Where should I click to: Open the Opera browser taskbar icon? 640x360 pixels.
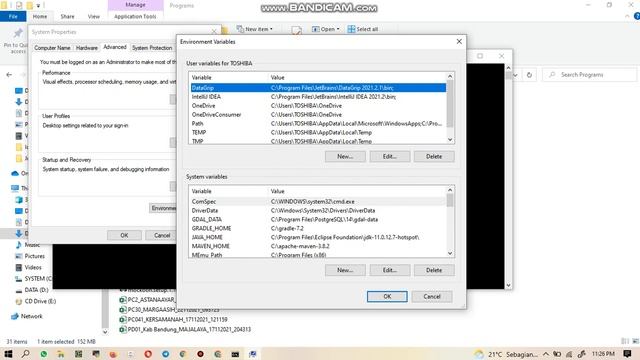(148, 354)
